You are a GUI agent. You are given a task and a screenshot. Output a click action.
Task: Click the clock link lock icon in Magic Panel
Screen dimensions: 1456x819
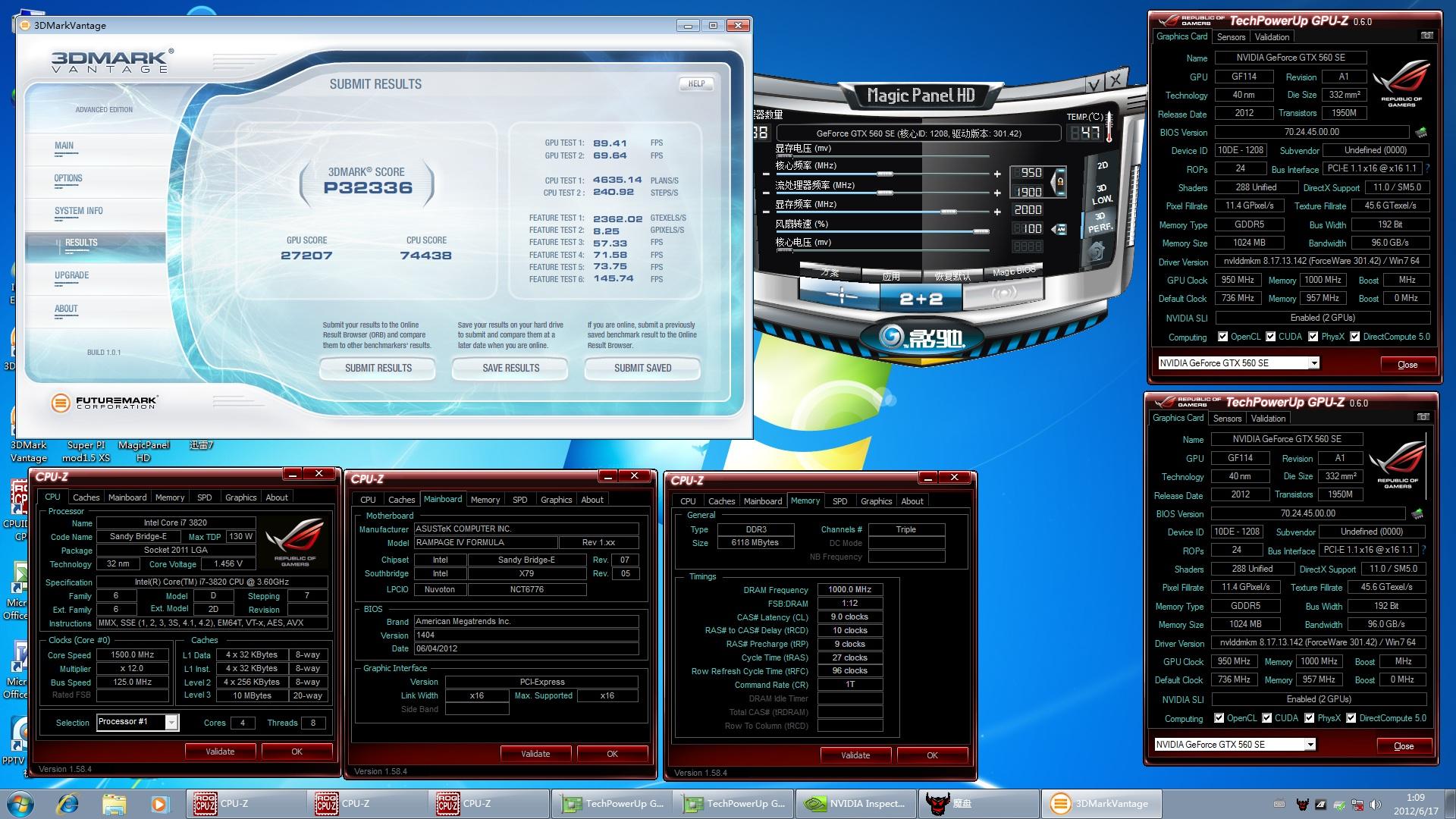point(1059,181)
